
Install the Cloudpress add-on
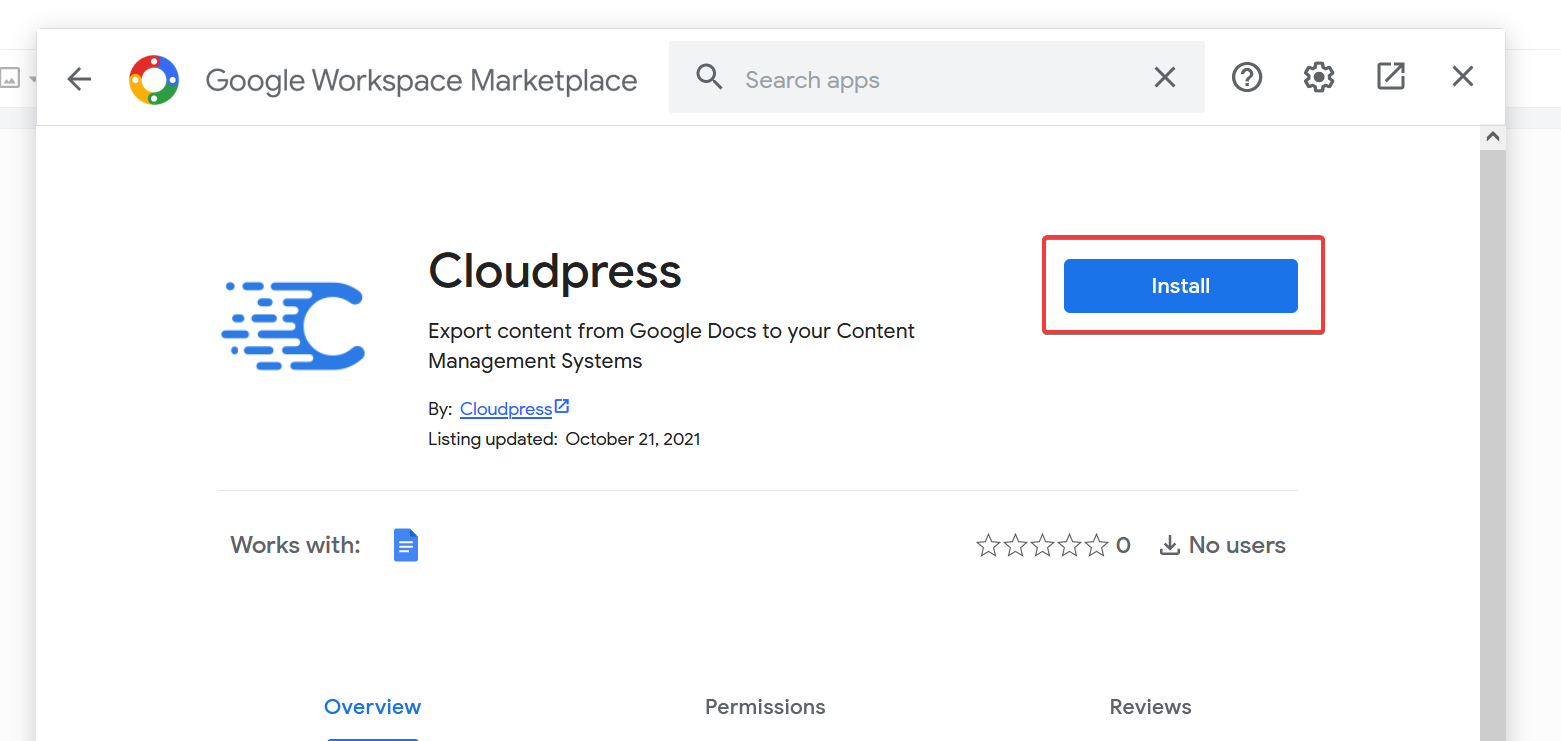[1181, 286]
